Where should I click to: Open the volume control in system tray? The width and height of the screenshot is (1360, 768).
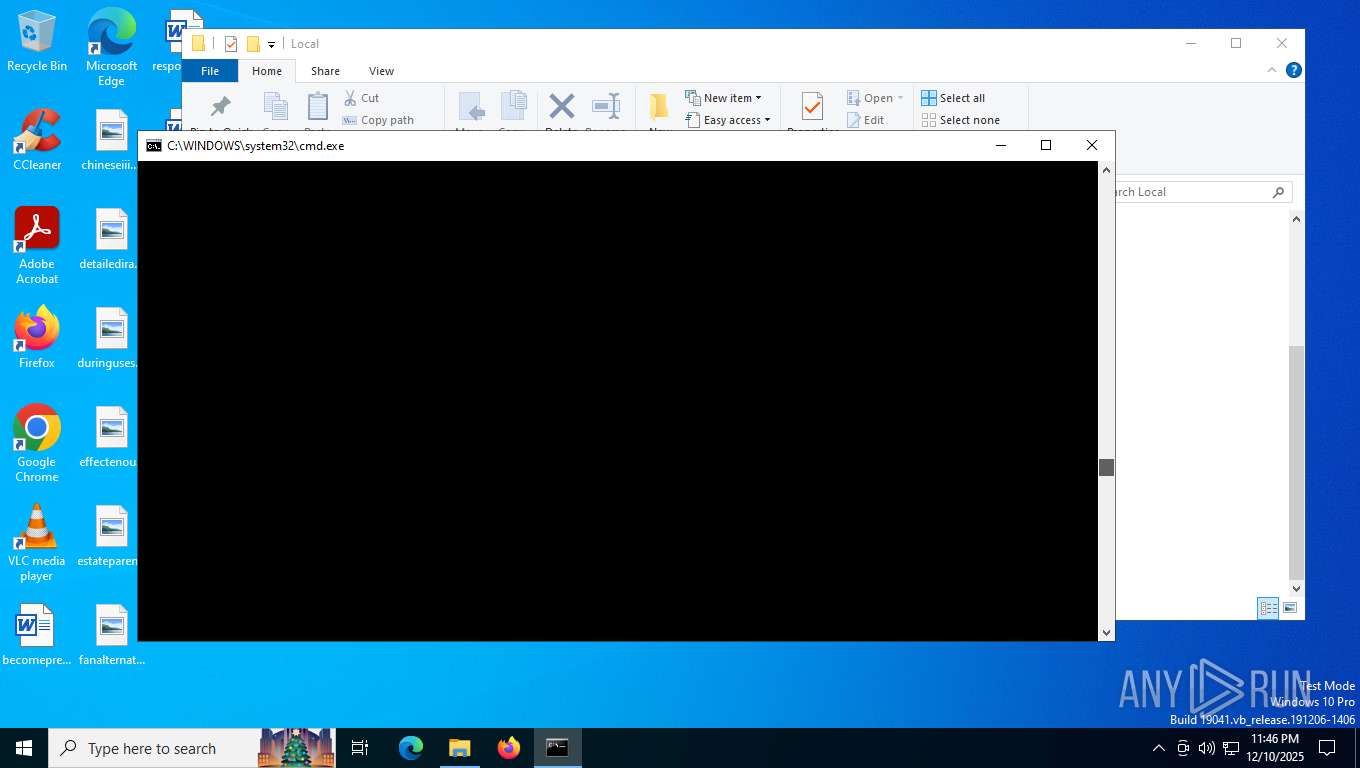pyautogui.click(x=1207, y=748)
